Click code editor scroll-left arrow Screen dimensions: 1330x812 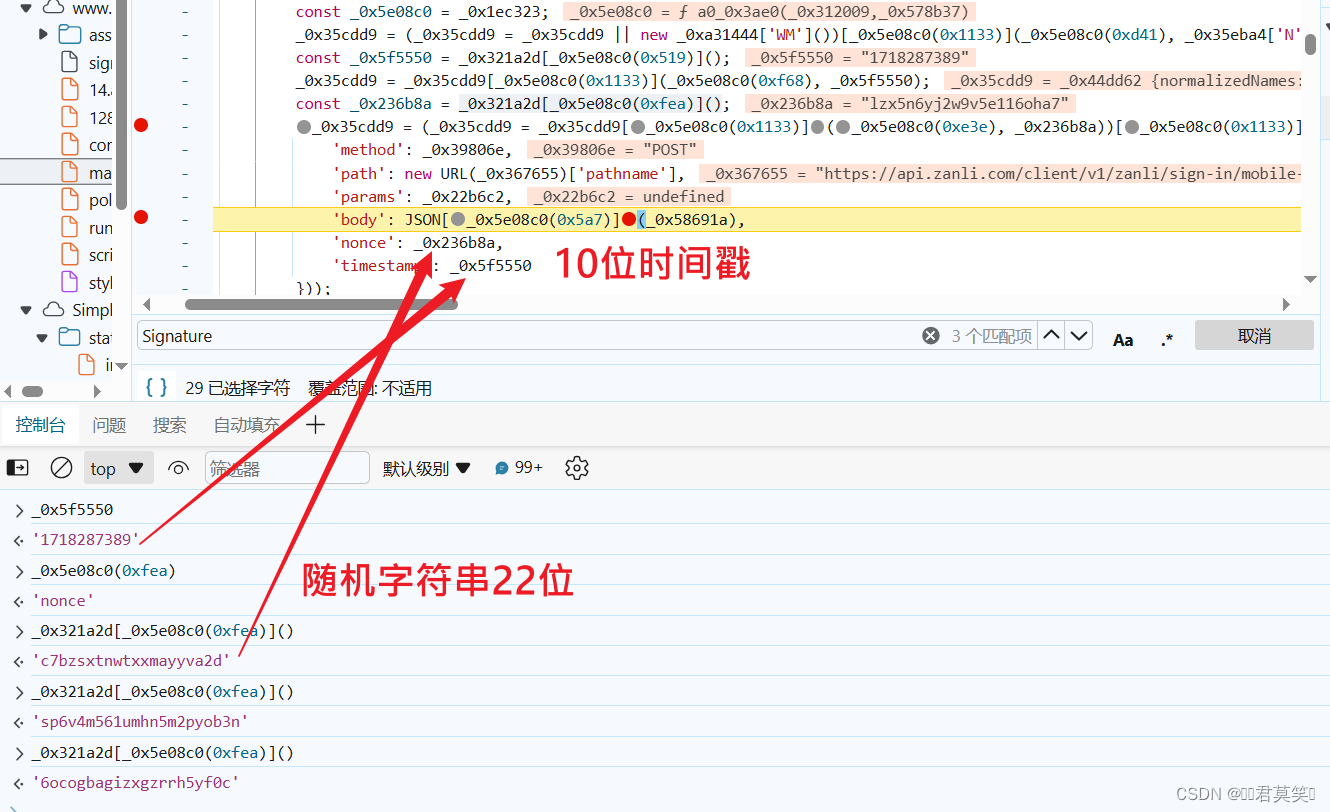click(148, 304)
